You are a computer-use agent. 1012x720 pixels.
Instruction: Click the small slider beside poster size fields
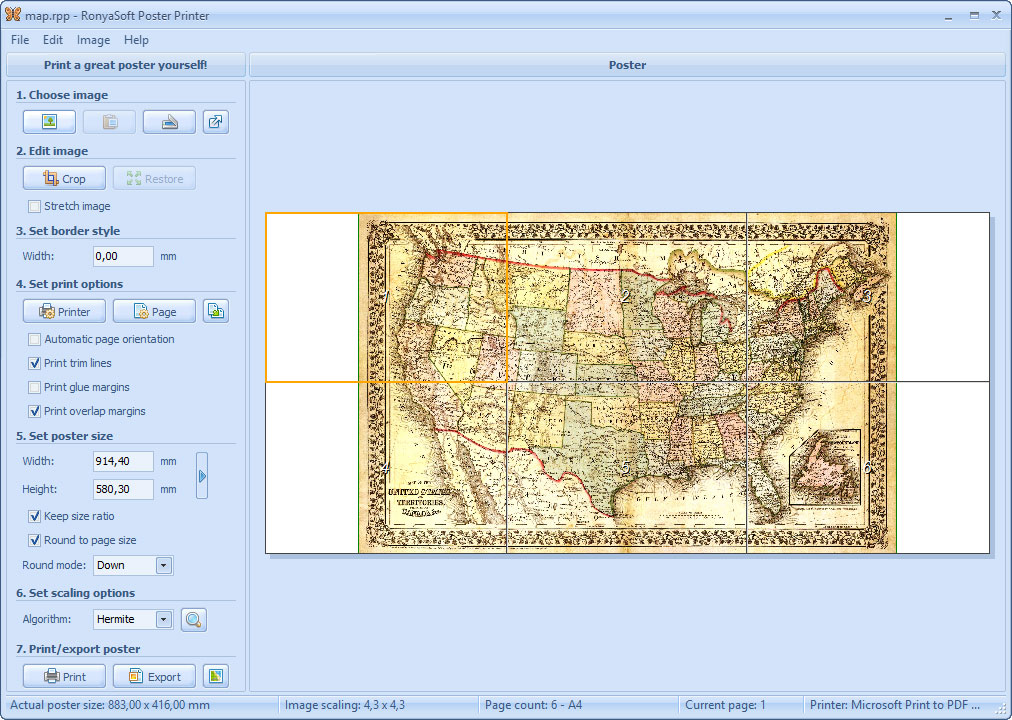pyautogui.click(x=202, y=474)
